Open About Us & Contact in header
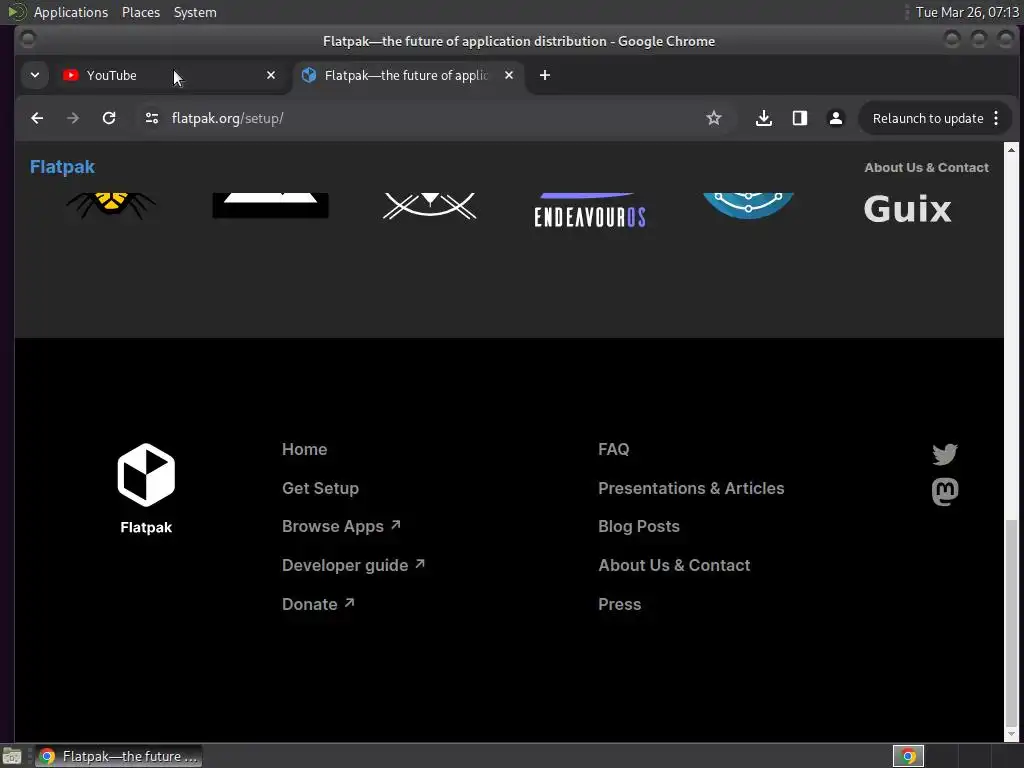The height and width of the screenshot is (768, 1024). tap(926, 167)
